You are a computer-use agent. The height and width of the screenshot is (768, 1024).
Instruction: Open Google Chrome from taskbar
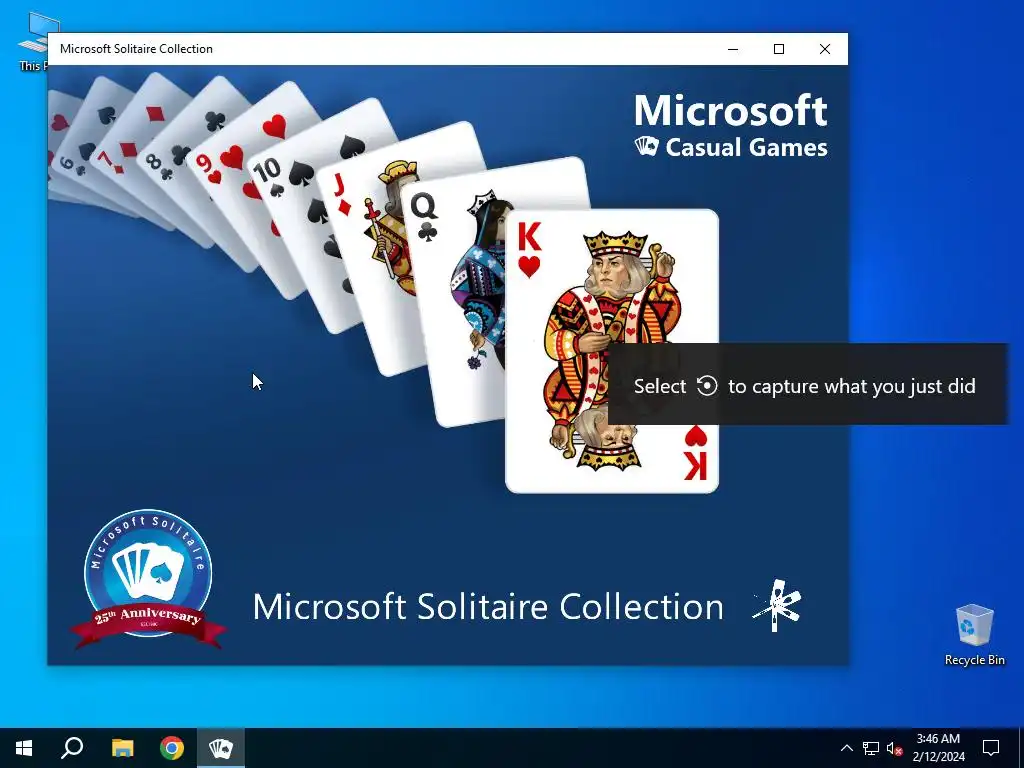172,748
